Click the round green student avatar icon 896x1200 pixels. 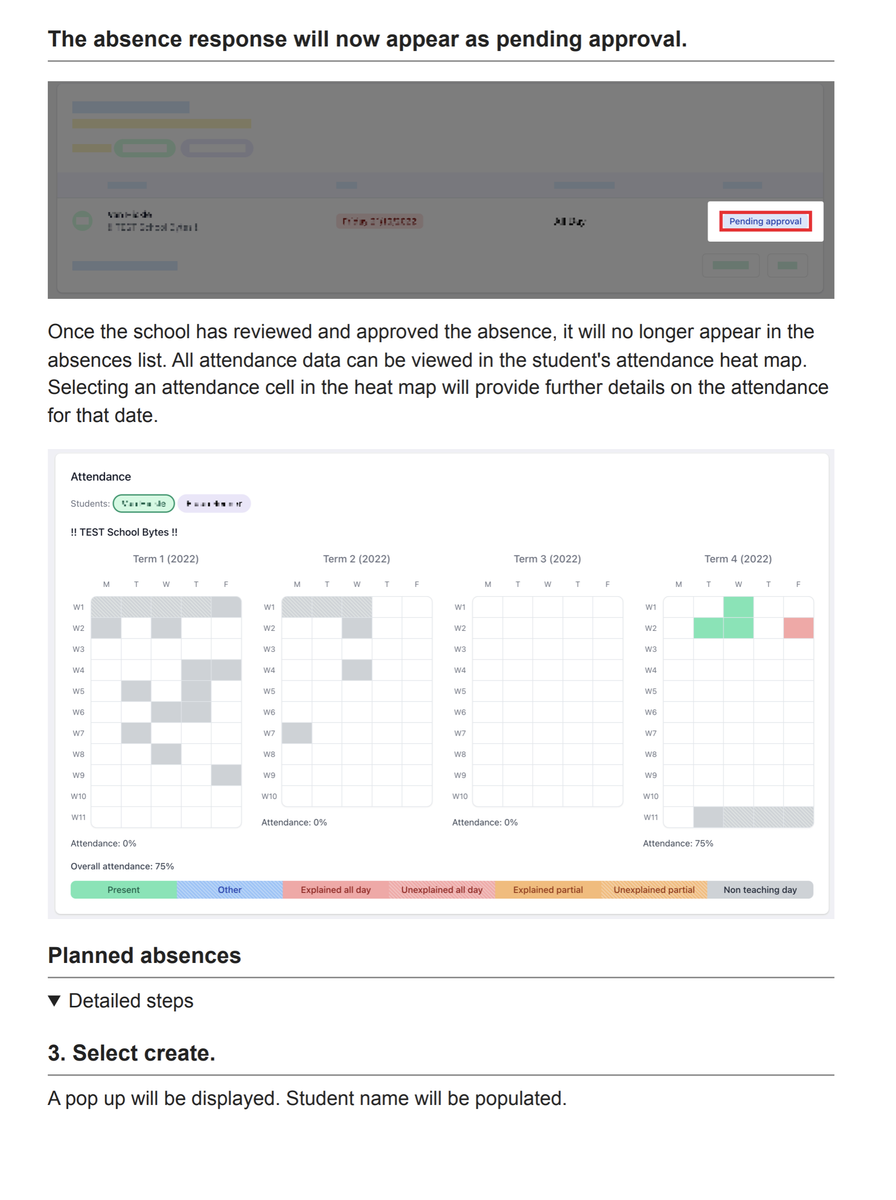[83, 221]
